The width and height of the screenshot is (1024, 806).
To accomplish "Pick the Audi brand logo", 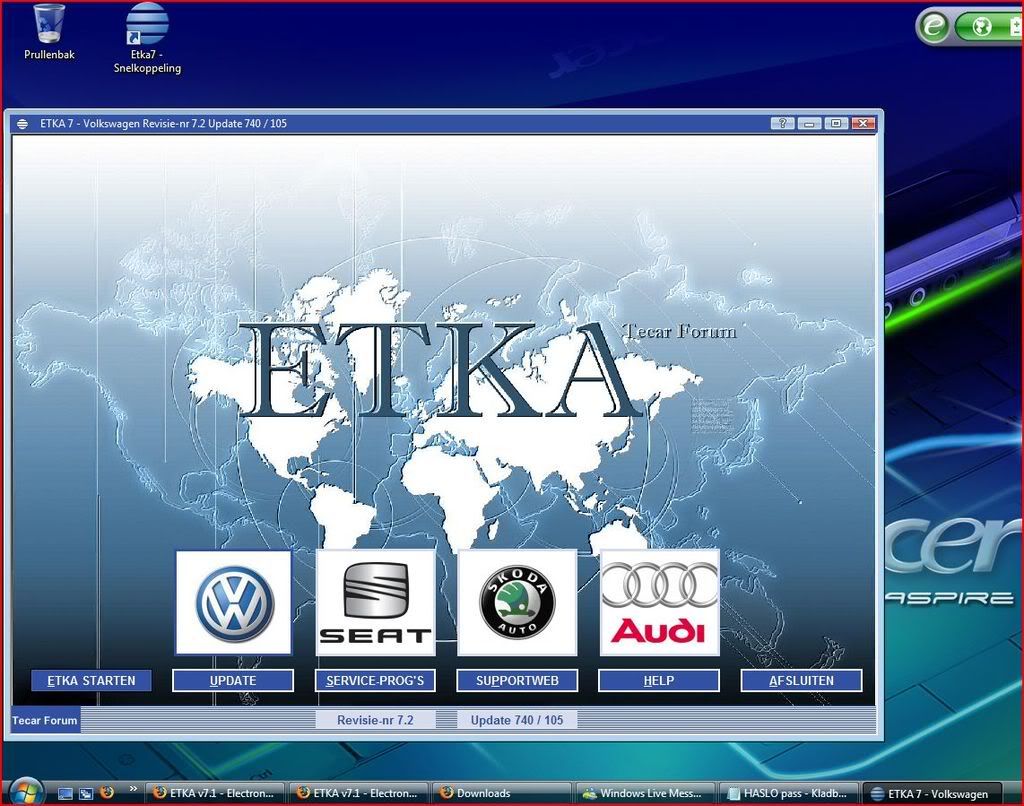I will coord(660,602).
